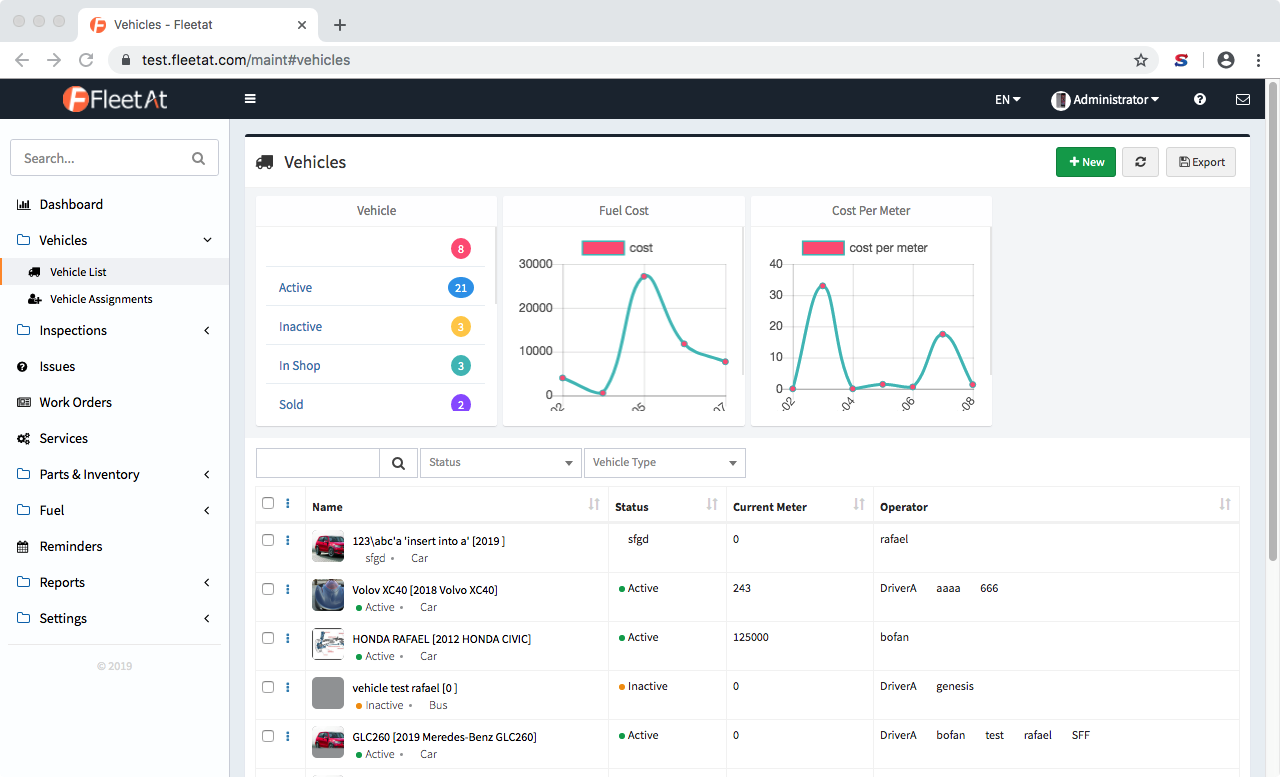Toggle the select-all rows checkbox

pyautogui.click(x=268, y=503)
